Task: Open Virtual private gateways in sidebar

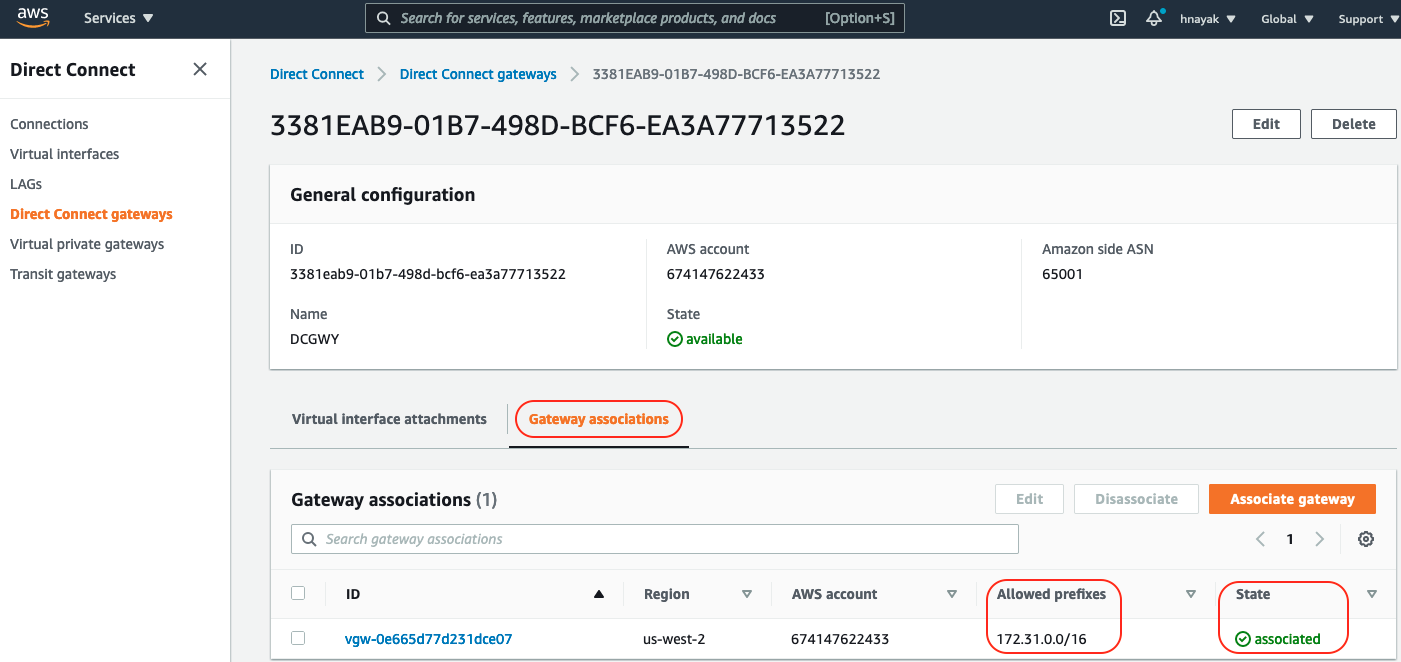Action: [87, 244]
